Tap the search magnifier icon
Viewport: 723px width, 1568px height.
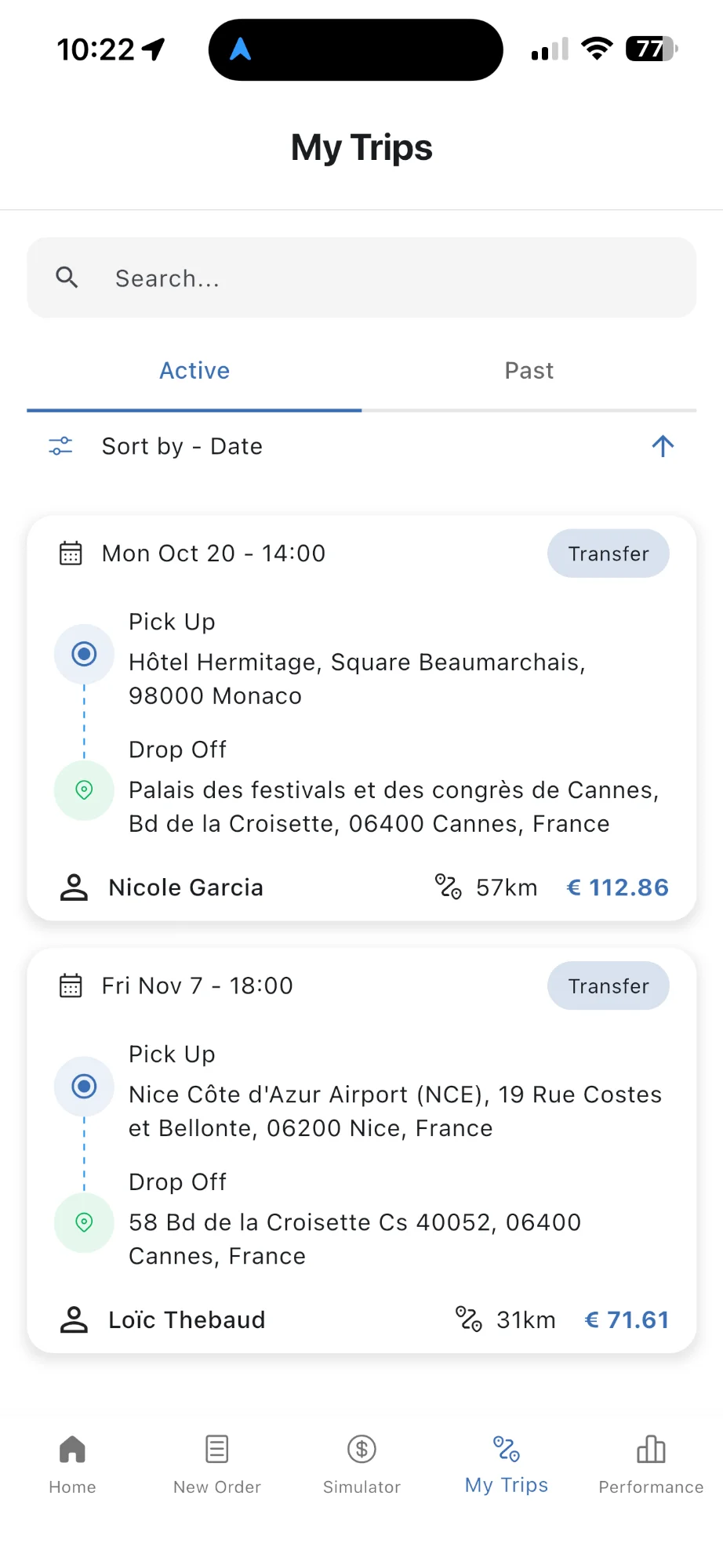[67, 278]
